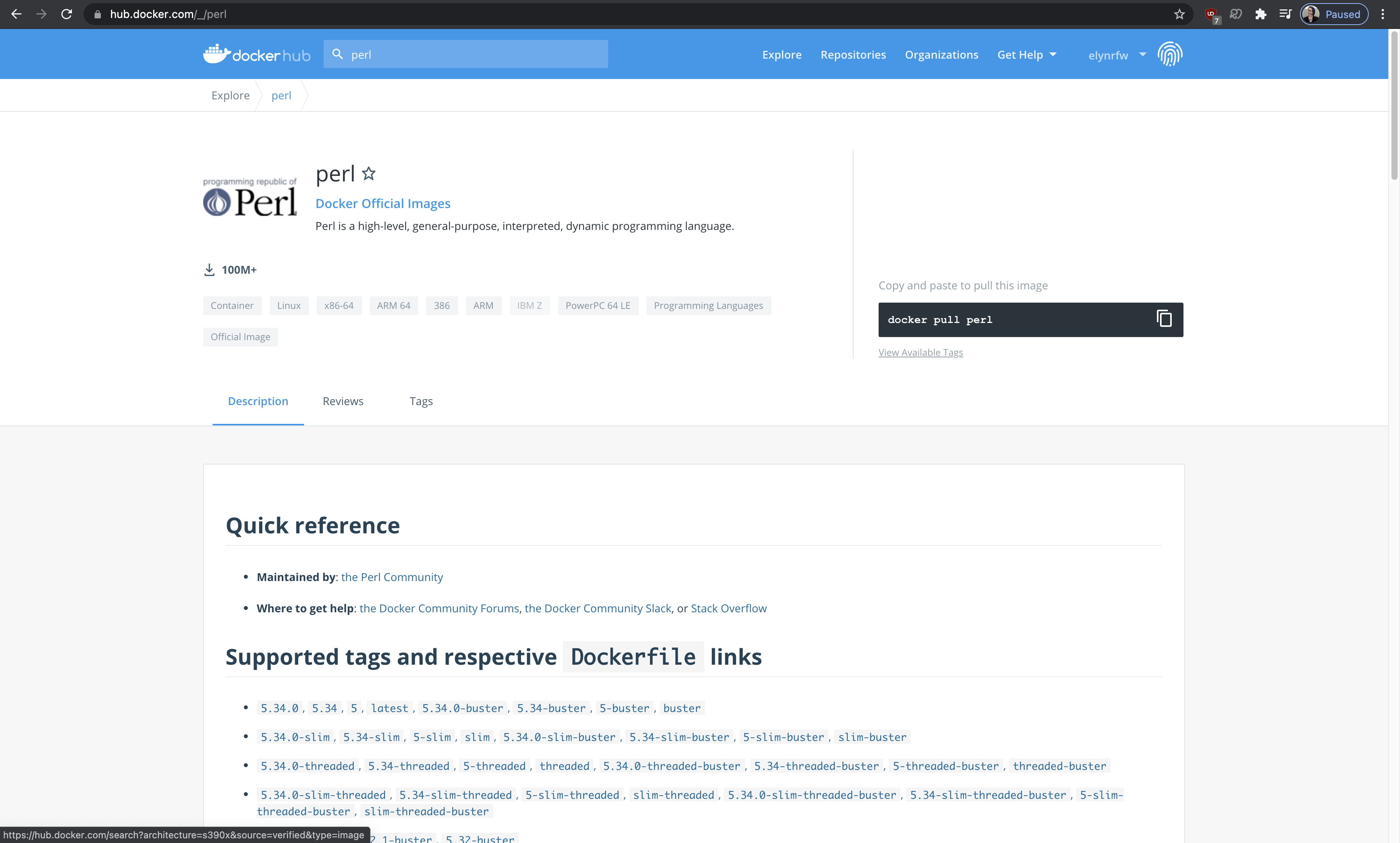Click the download count icon
Image resolution: width=1400 pixels, height=843 pixels.
click(209, 270)
